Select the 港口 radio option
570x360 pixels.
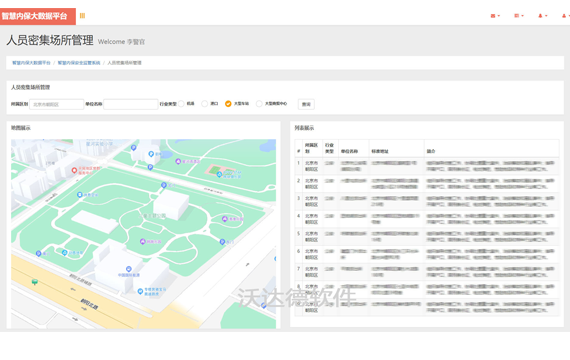click(x=205, y=104)
